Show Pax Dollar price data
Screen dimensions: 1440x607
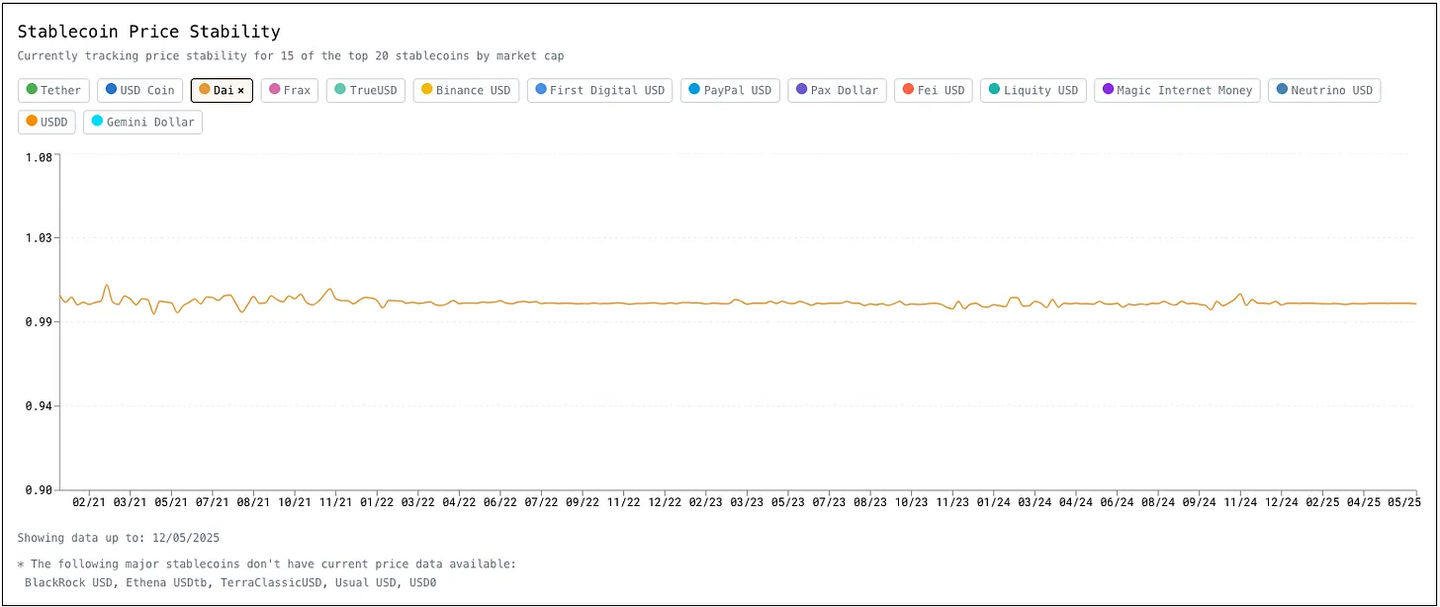[836, 90]
